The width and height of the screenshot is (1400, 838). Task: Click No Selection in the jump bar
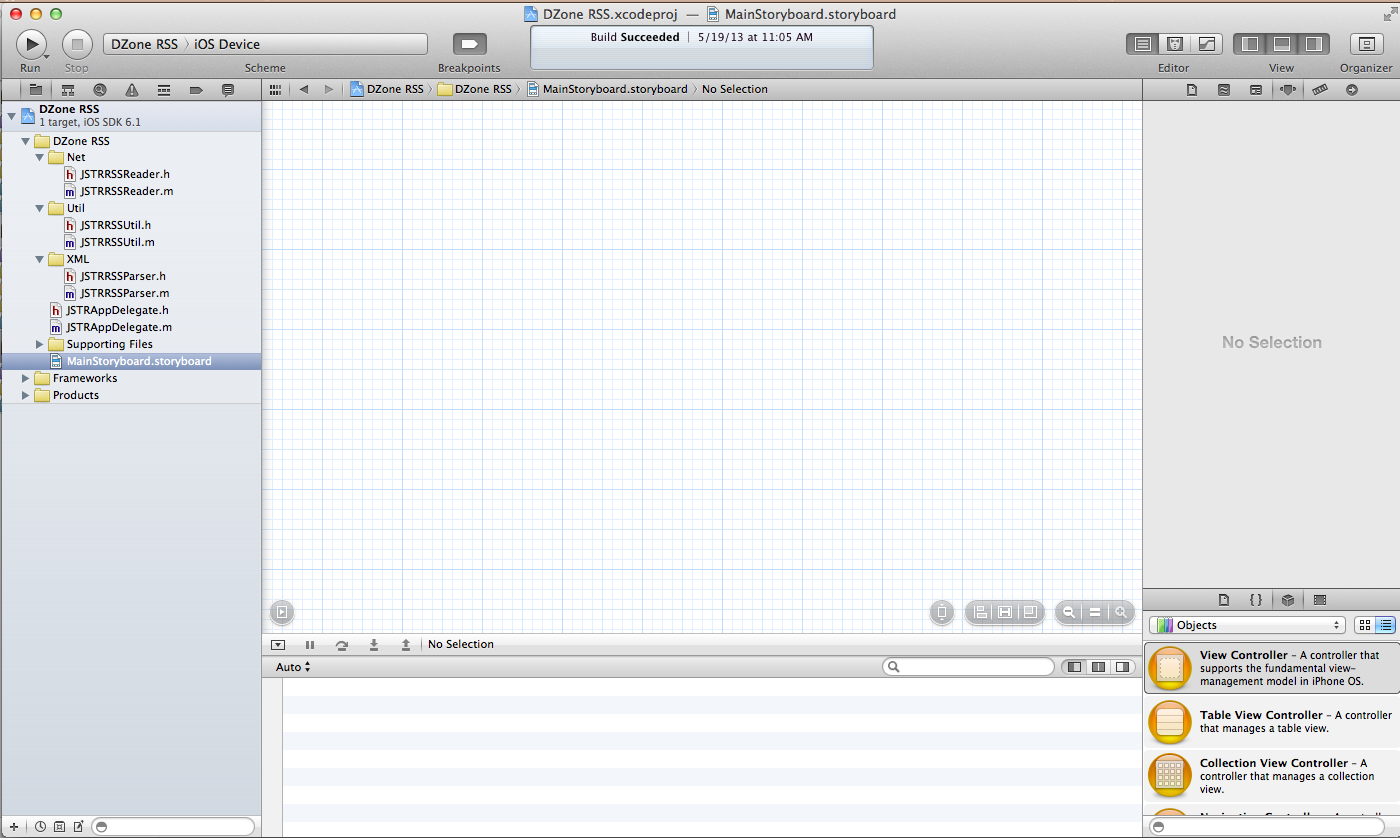735,89
